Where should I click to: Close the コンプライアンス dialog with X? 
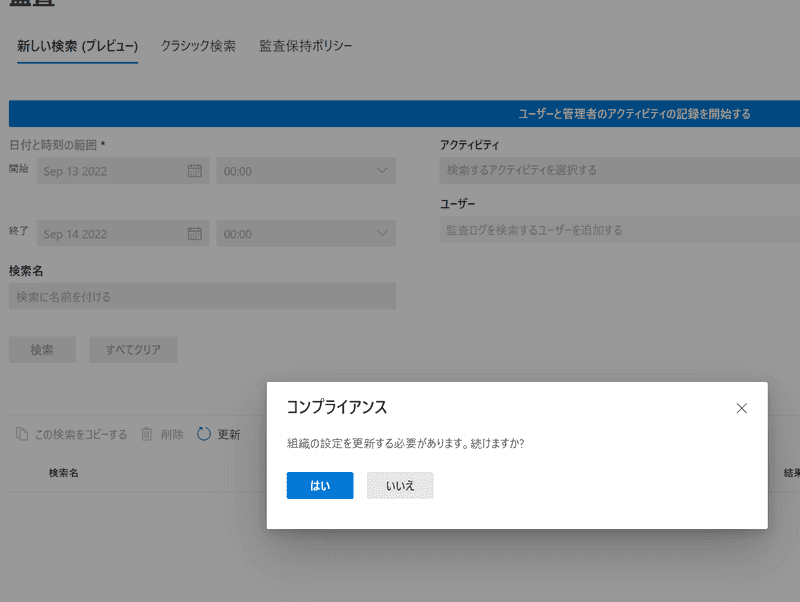click(741, 408)
